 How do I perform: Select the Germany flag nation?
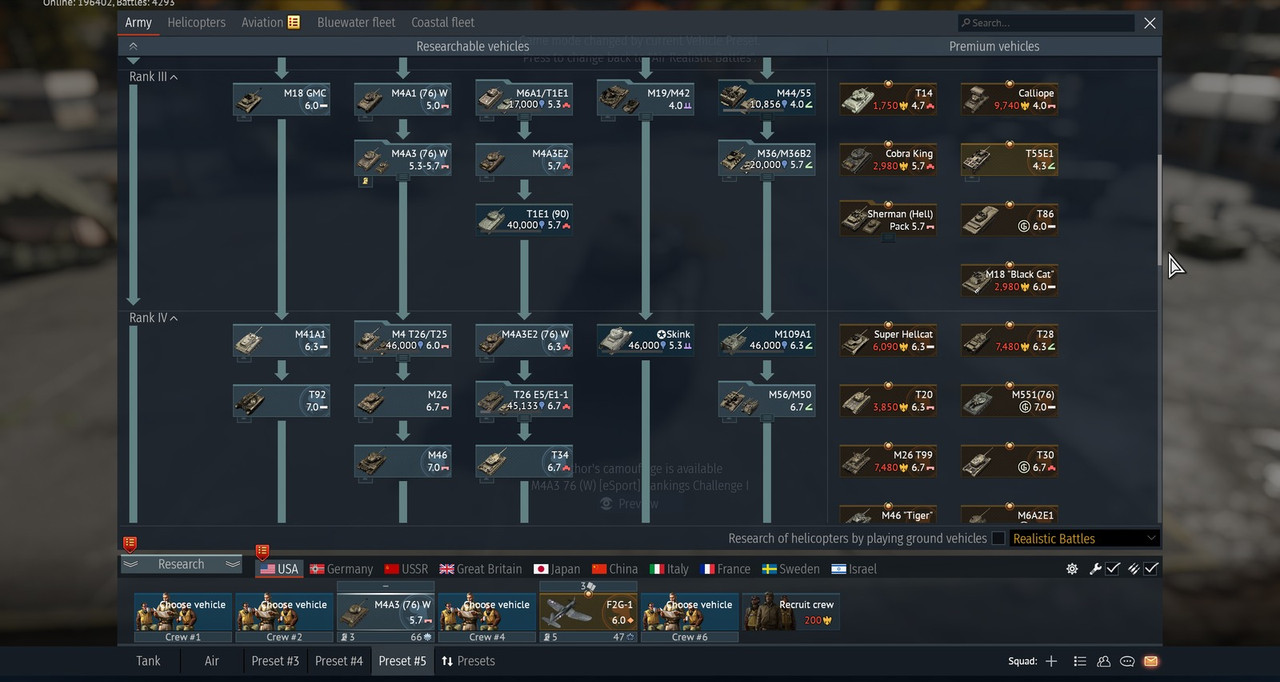click(x=341, y=568)
